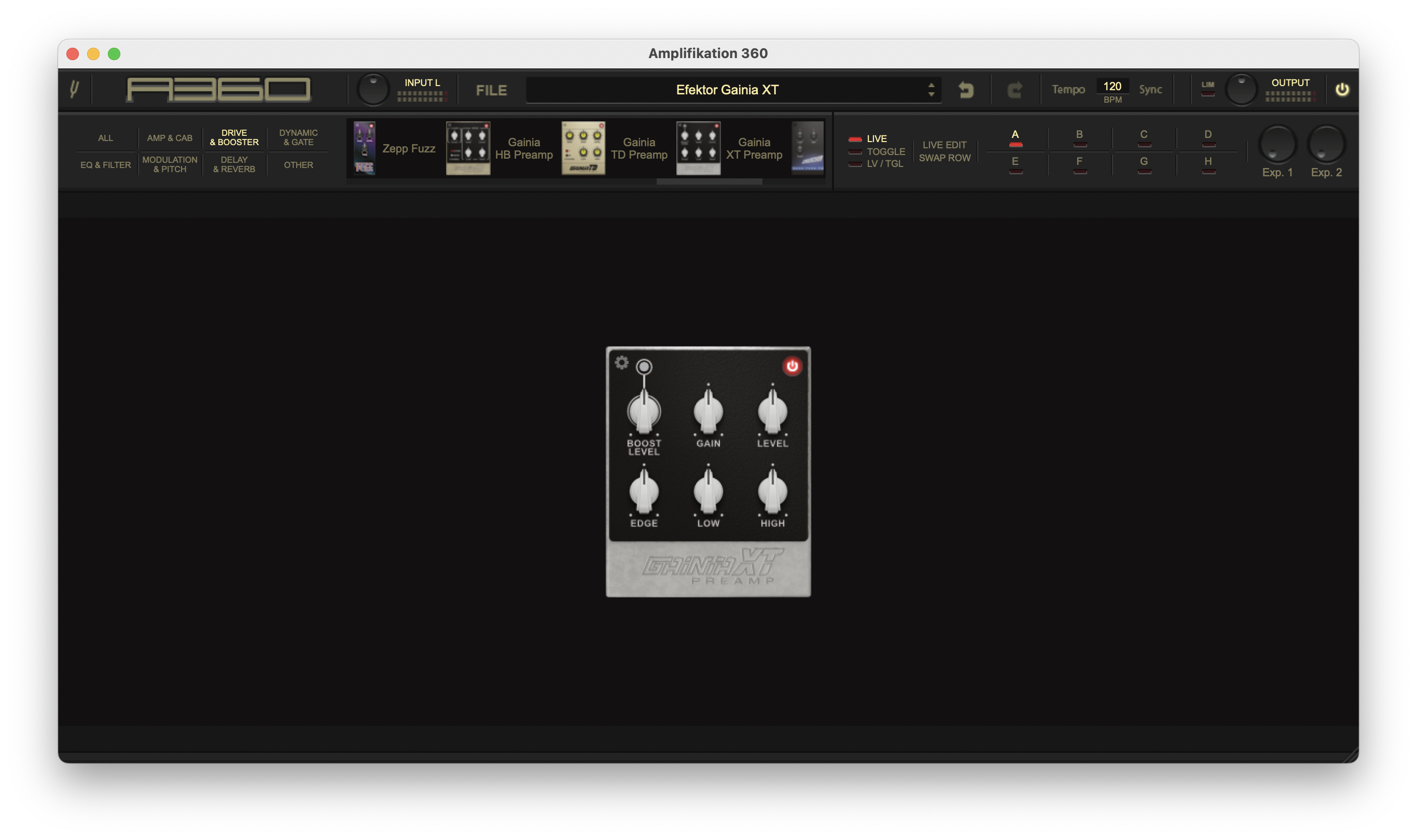
Task: Select the ALL category tab
Action: 105,137
